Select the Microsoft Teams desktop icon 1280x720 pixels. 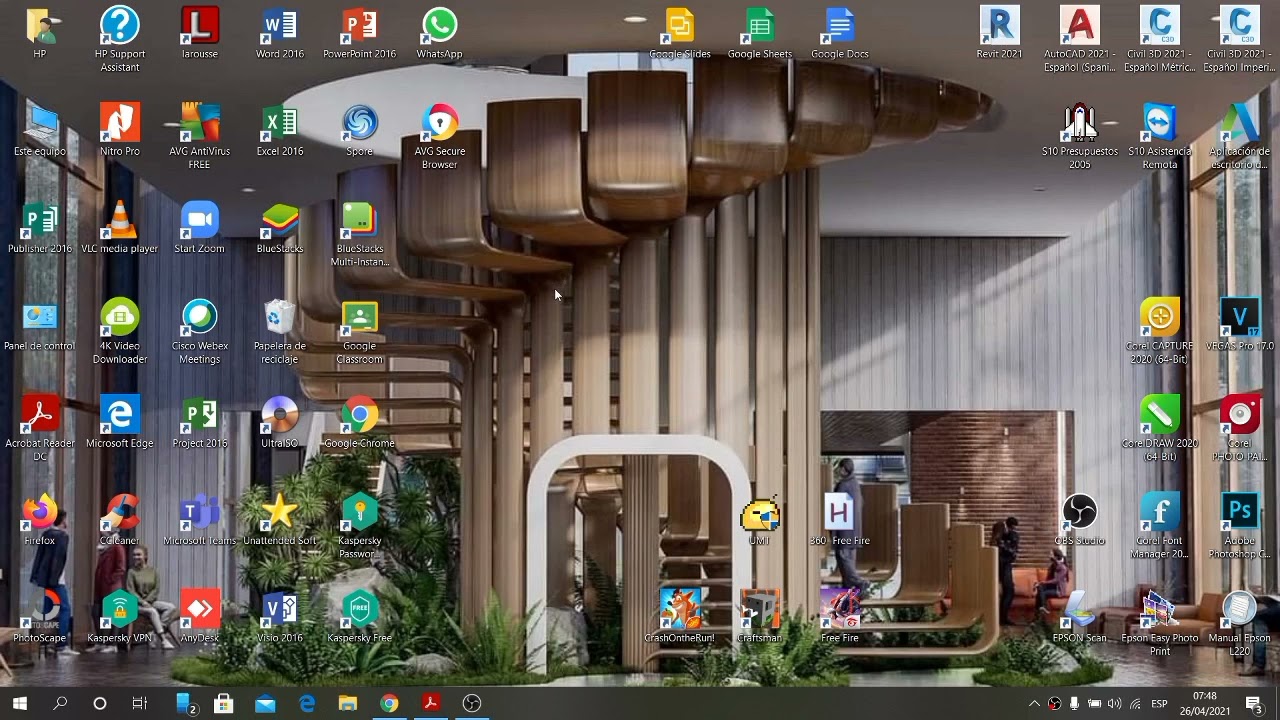point(200,518)
